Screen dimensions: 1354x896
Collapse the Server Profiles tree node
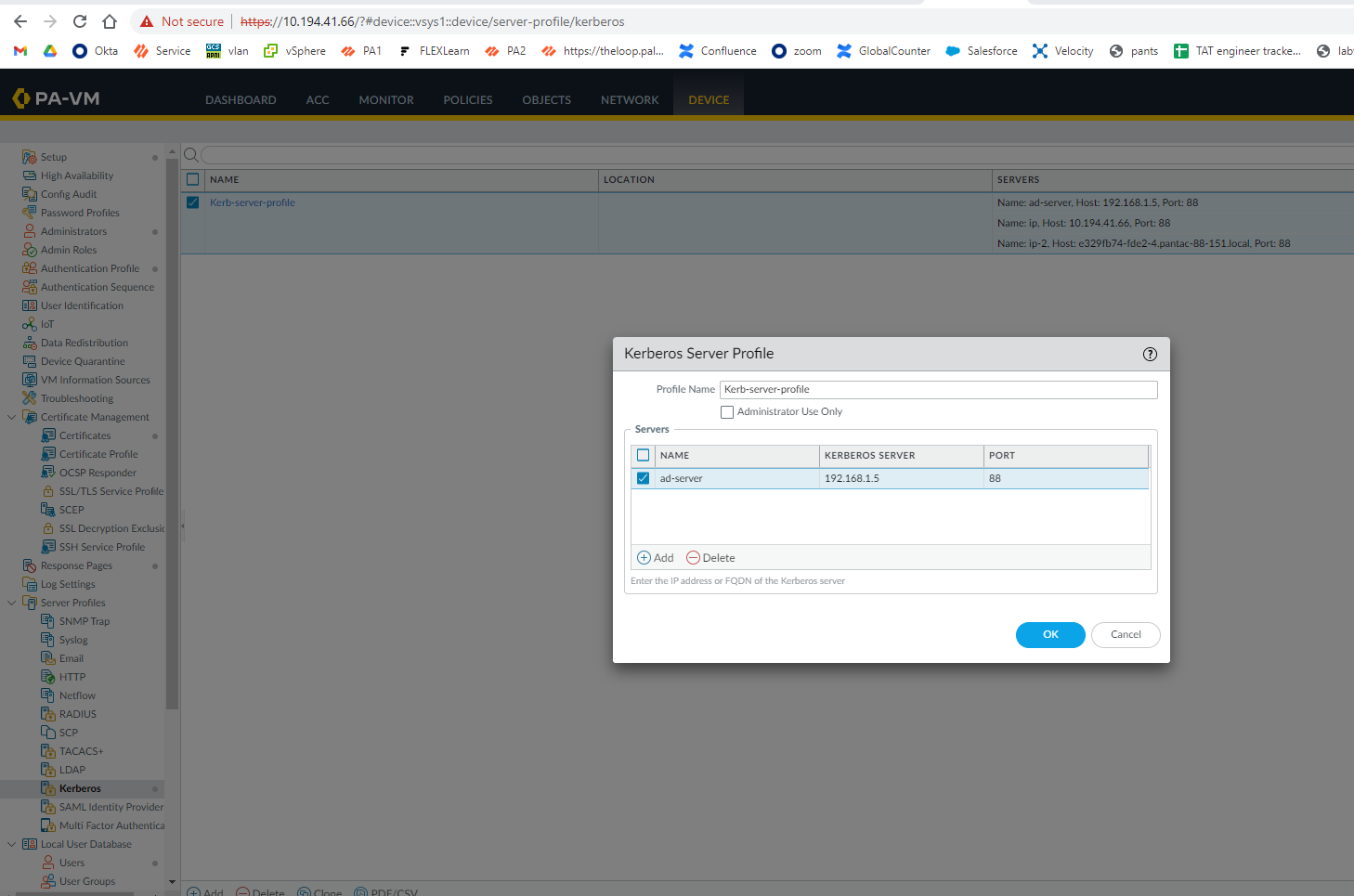coord(11,603)
